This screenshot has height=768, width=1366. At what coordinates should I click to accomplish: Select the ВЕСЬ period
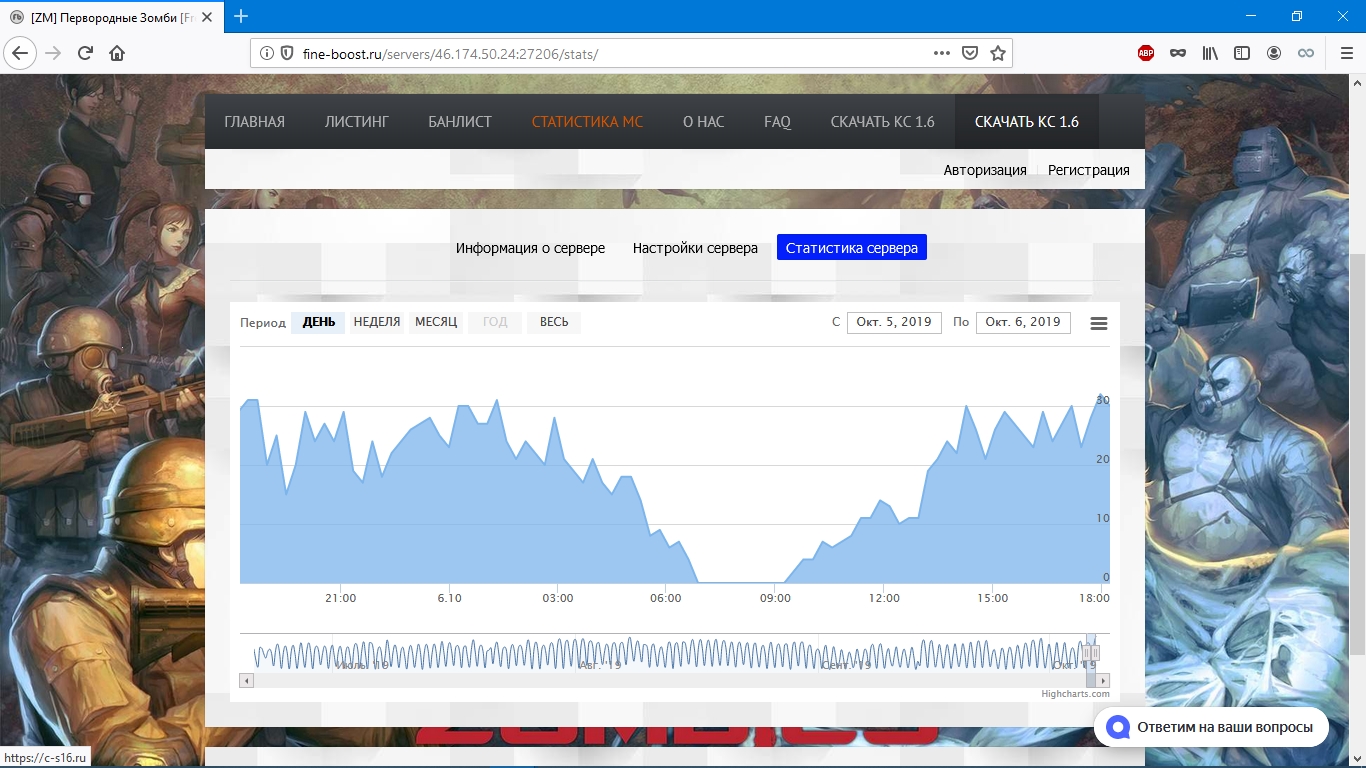pos(554,322)
